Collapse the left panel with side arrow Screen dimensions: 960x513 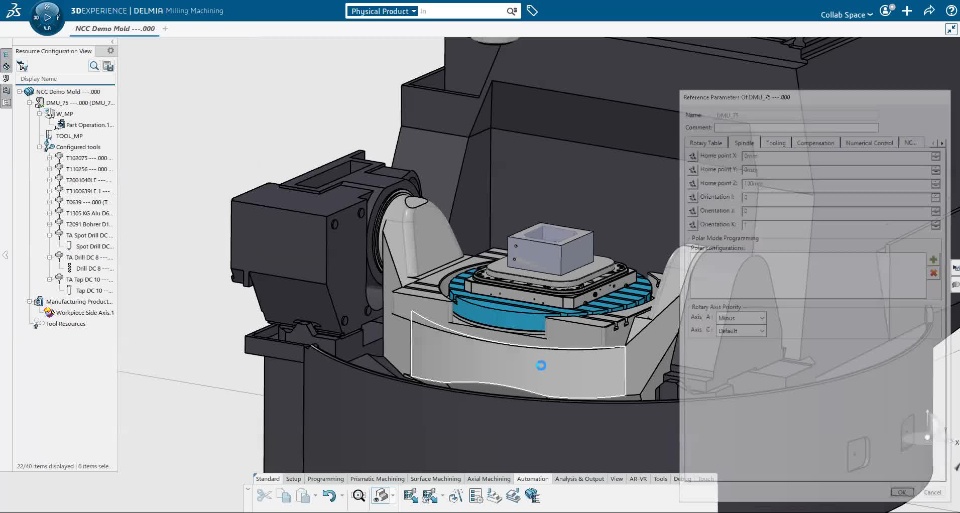tap(5, 255)
